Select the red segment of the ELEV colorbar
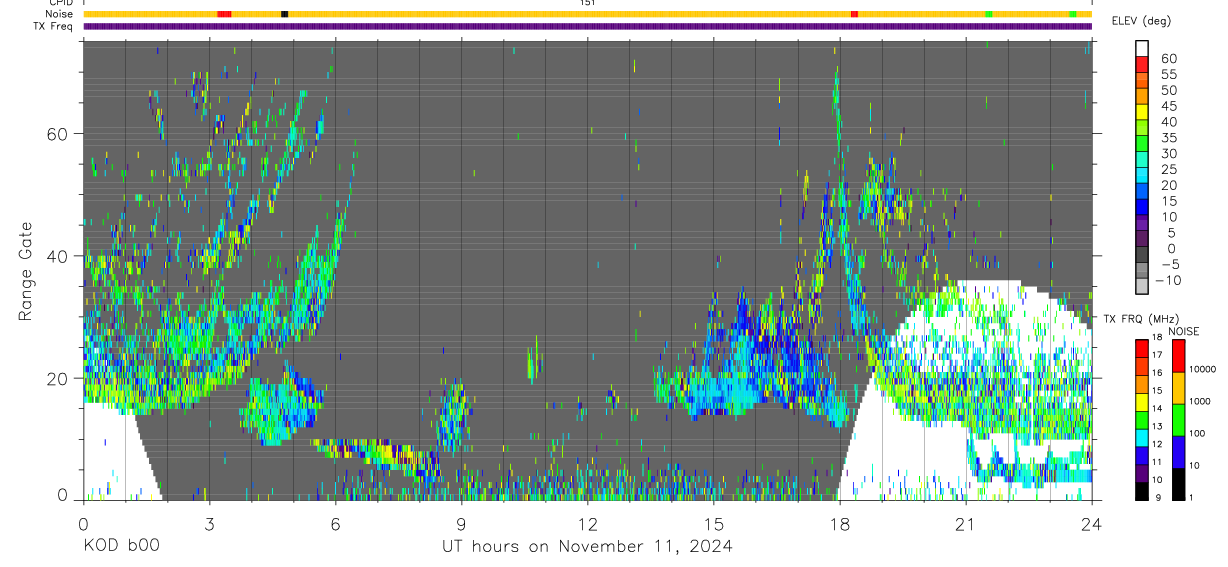The image size is (1228, 567). click(x=1142, y=66)
